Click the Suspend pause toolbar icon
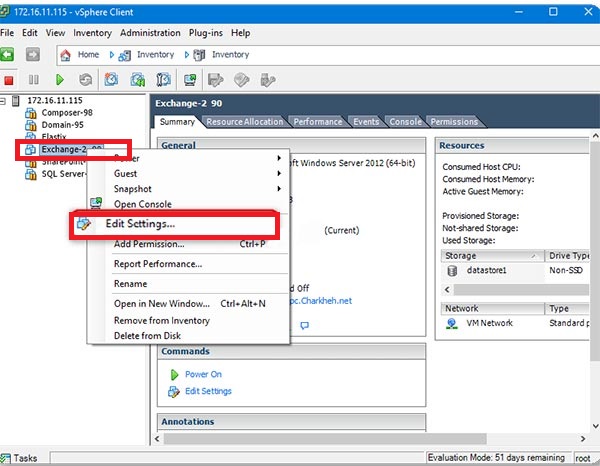This screenshot has height=466, width=600. pos(34,80)
